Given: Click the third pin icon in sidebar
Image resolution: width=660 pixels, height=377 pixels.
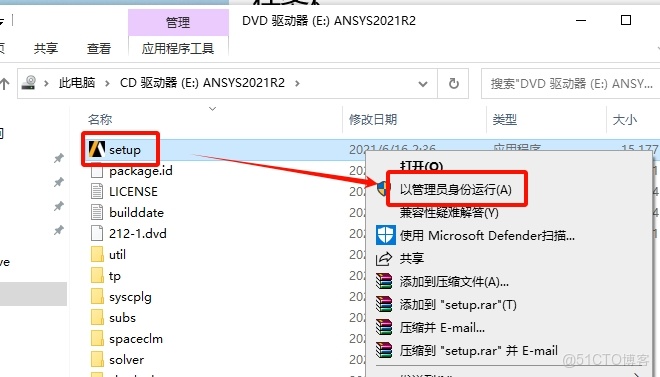Looking at the screenshot, I should (x=59, y=206).
